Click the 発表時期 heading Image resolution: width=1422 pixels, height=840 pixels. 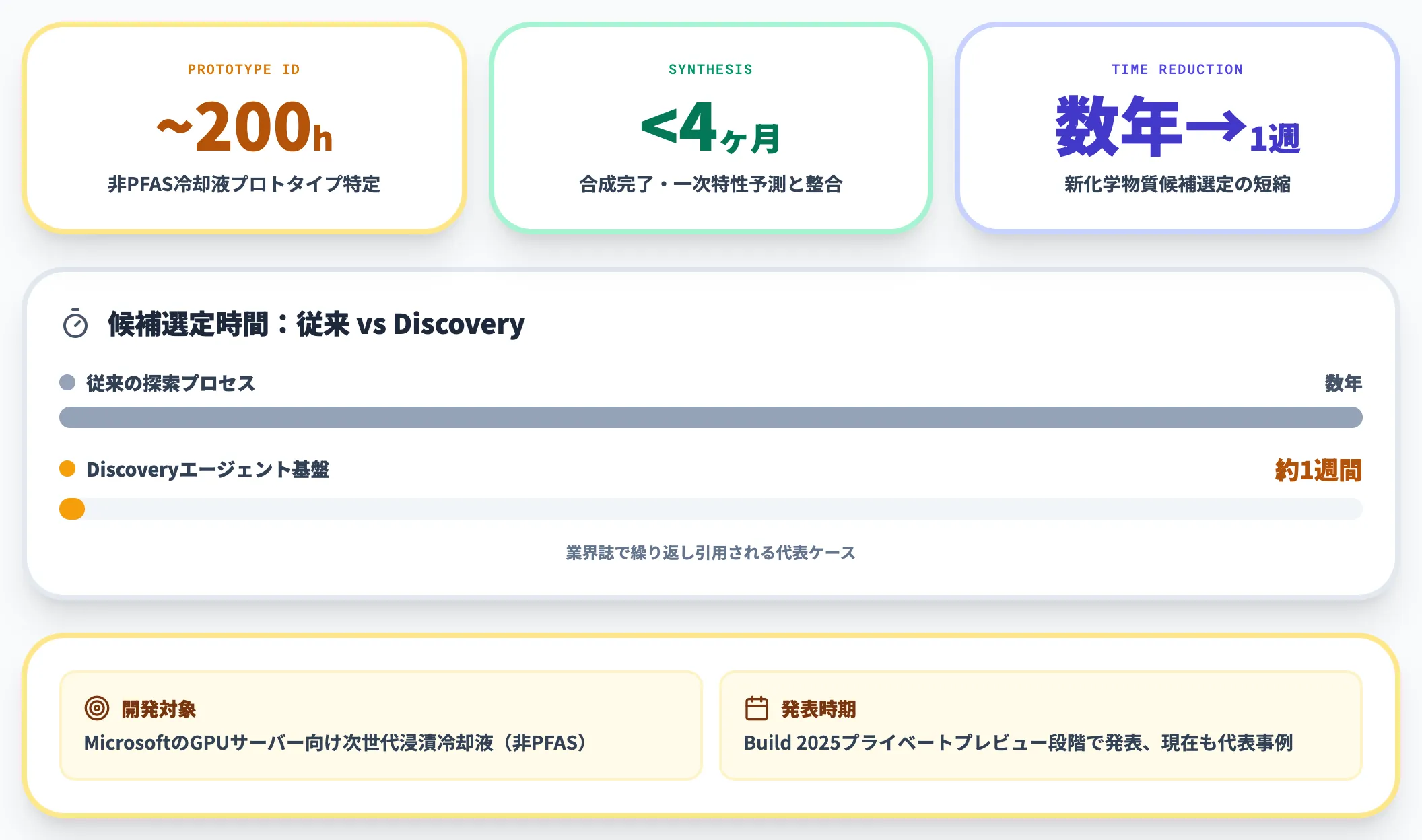(819, 709)
